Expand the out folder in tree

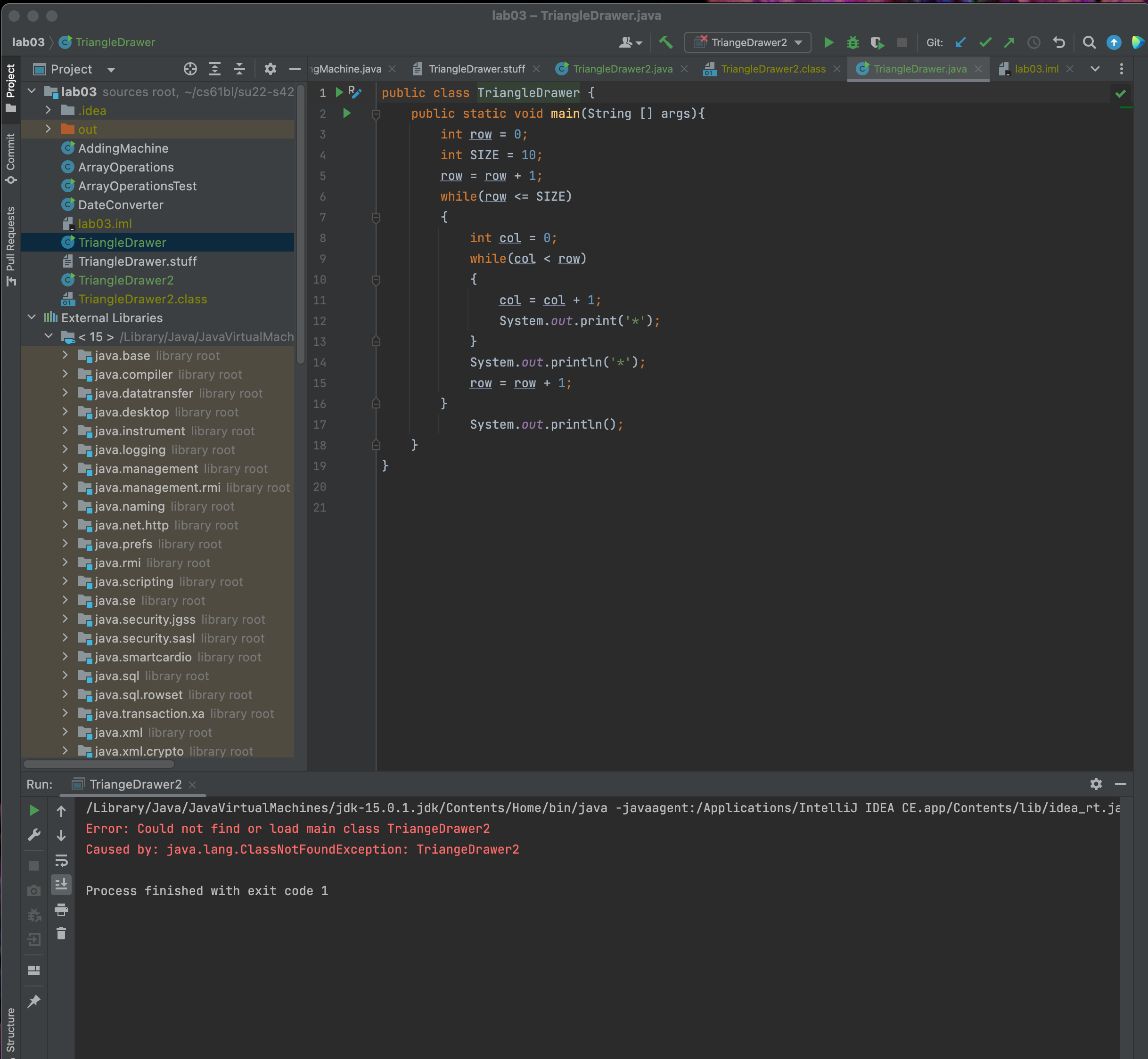click(x=48, y=130)
